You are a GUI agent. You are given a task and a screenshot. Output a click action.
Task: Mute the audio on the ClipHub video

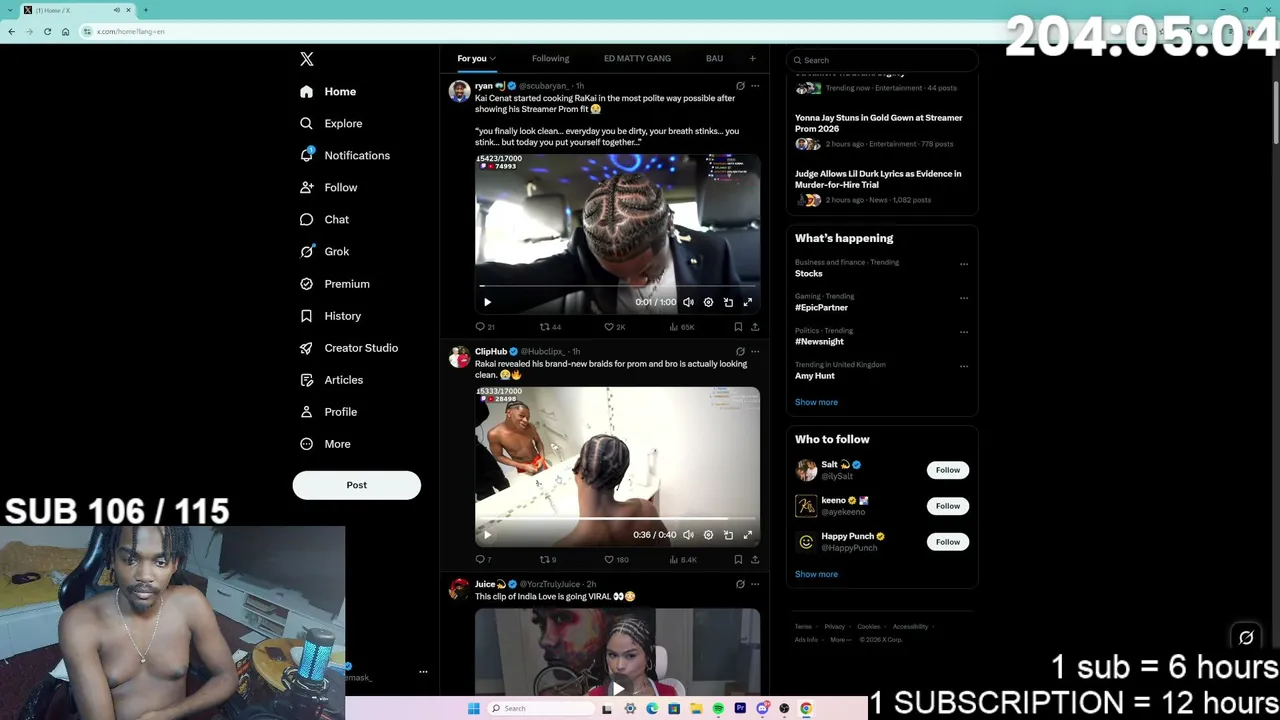tap(688, 535)
